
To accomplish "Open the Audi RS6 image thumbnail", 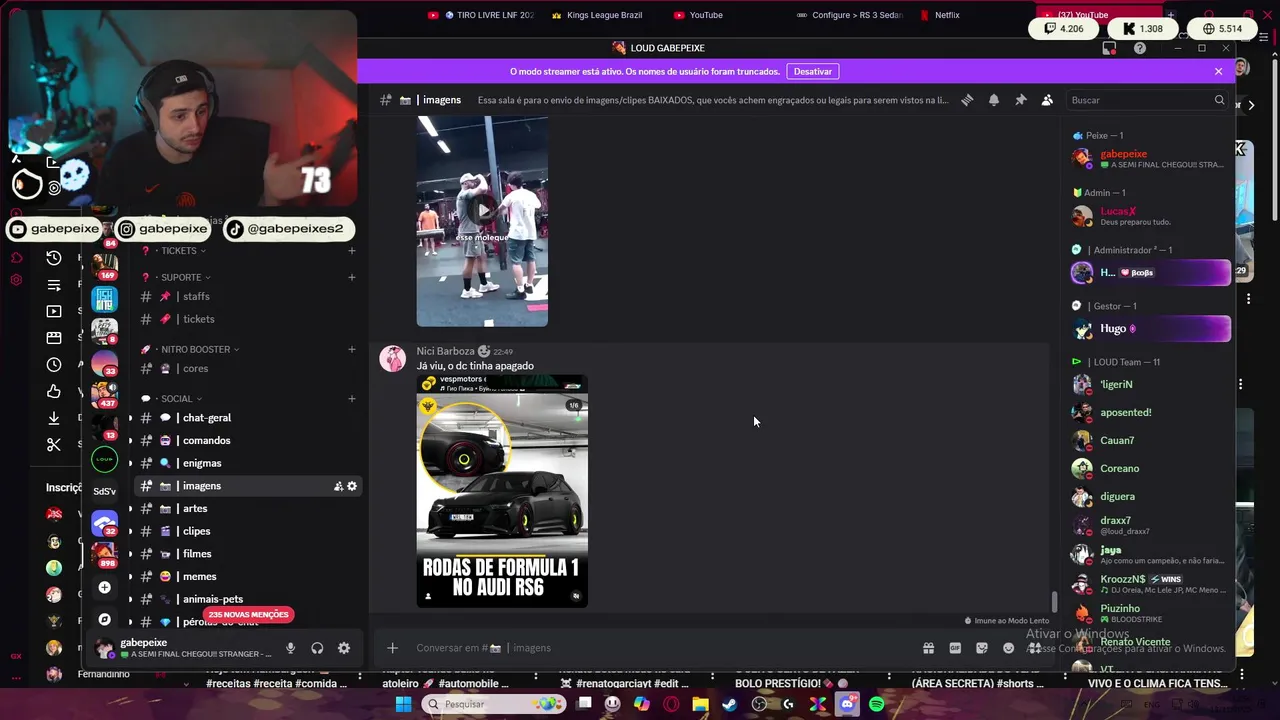I will pos(502,491).
